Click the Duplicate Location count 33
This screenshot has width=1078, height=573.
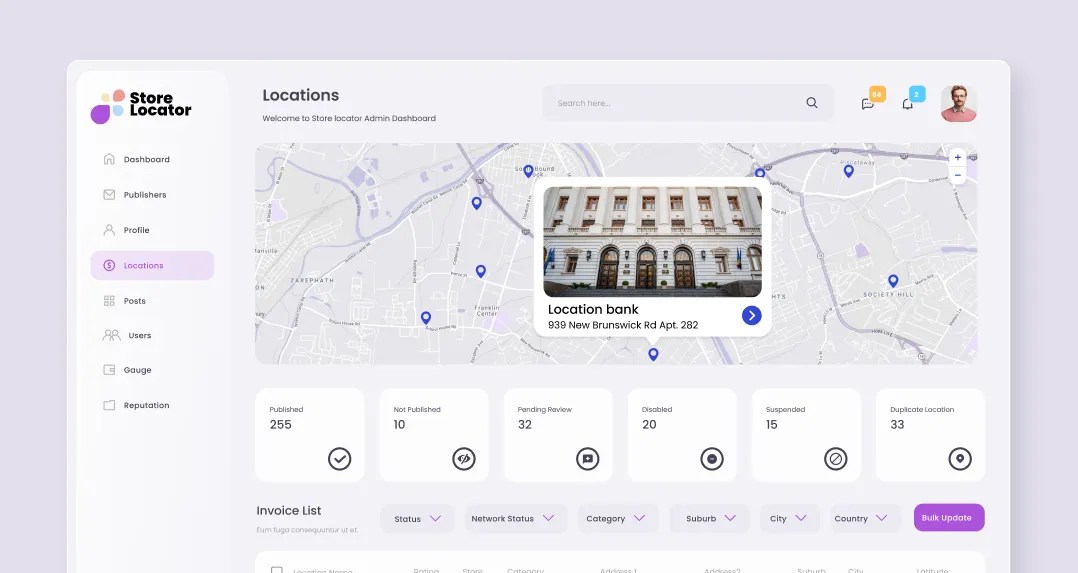[897, 424]
